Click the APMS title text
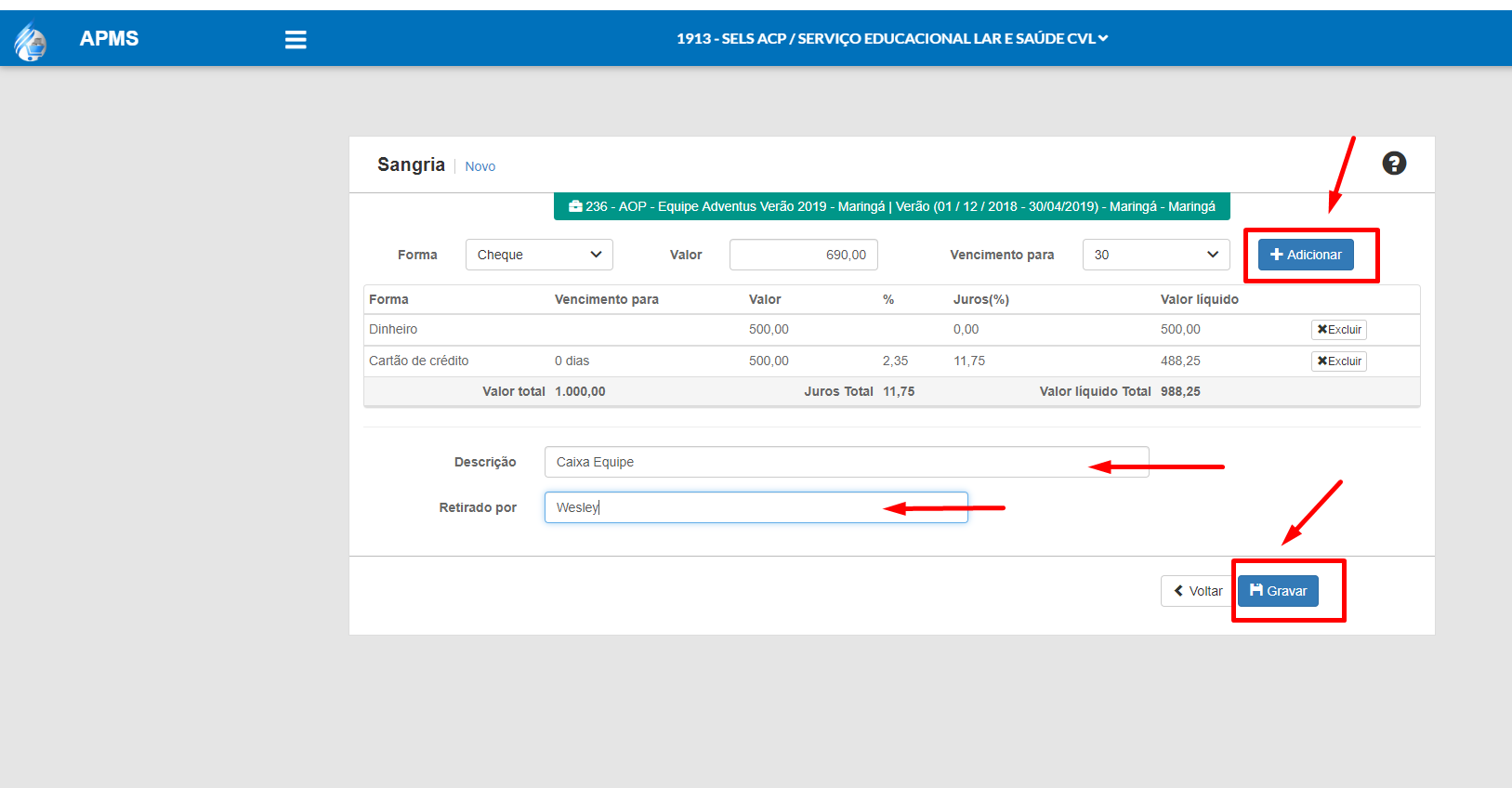 [x=109, y=39]
